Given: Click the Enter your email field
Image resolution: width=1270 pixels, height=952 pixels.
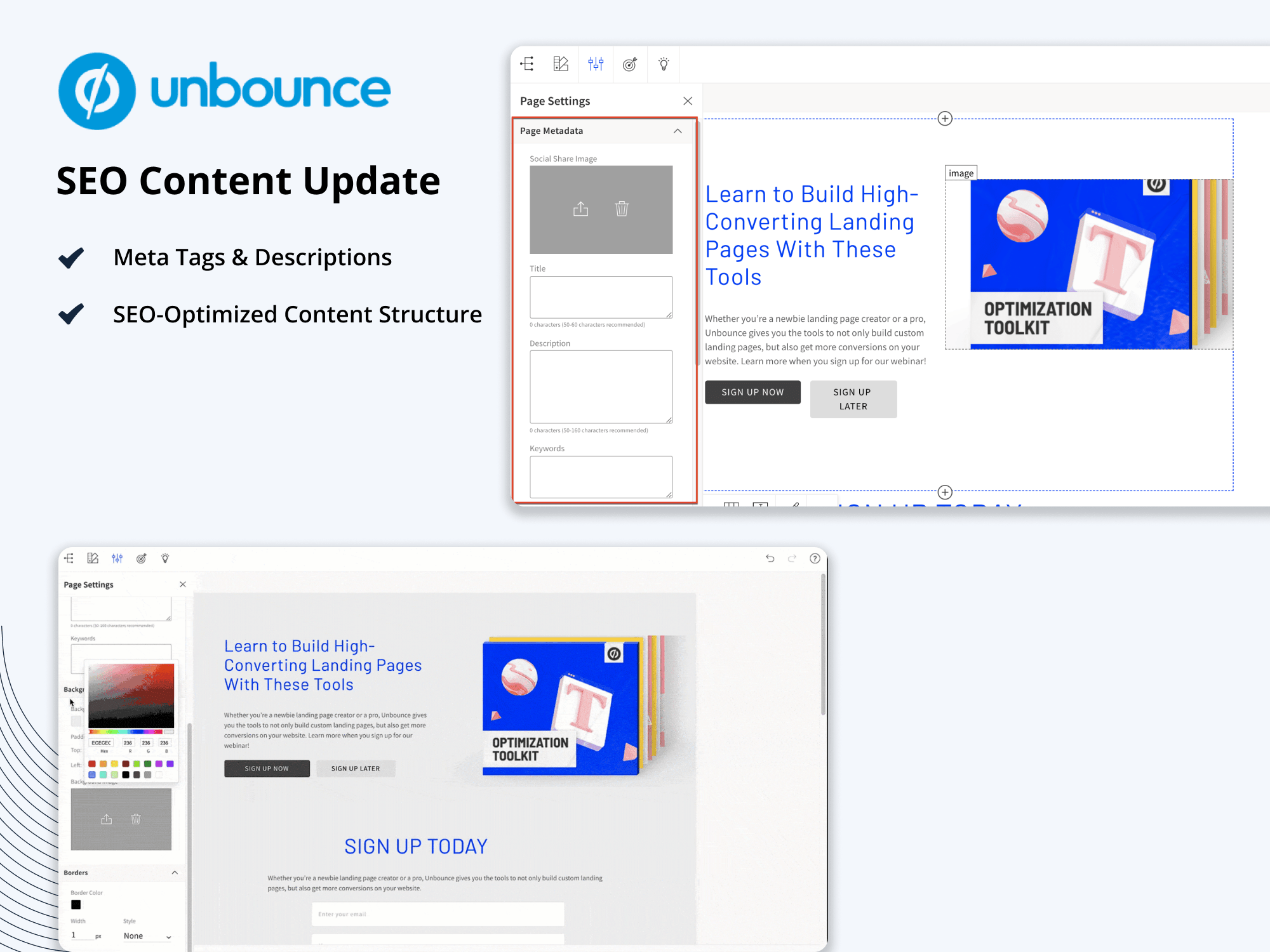Looking at the screenshot, I should tap(438, 914).
